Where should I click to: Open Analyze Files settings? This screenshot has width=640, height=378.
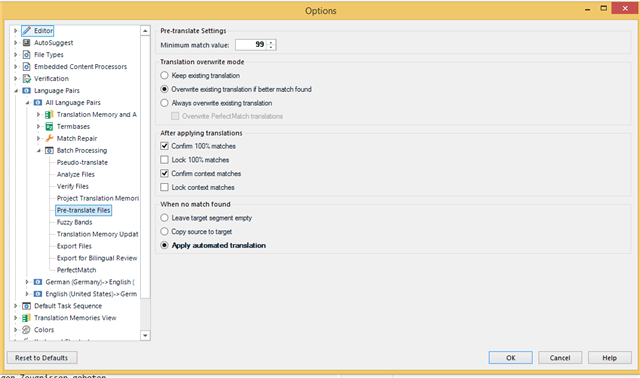[76, 174]
